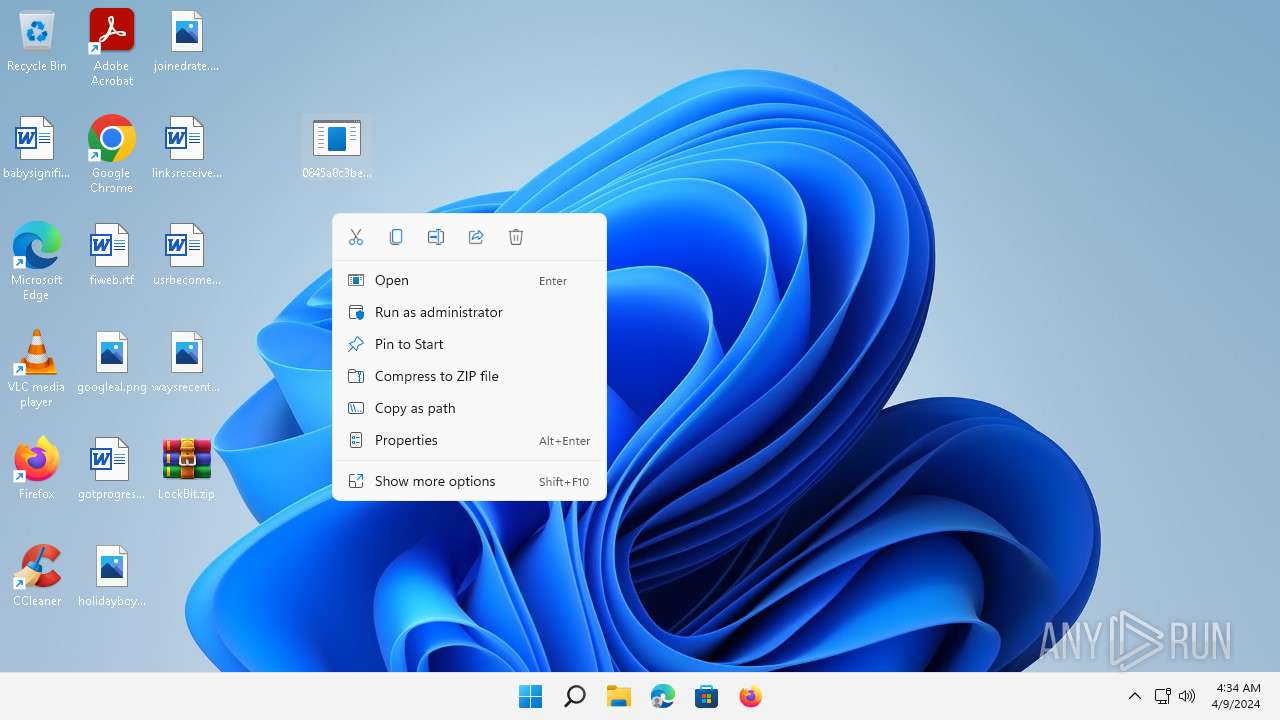Select the babysignifi Word document icon

(x=37, y=149)
